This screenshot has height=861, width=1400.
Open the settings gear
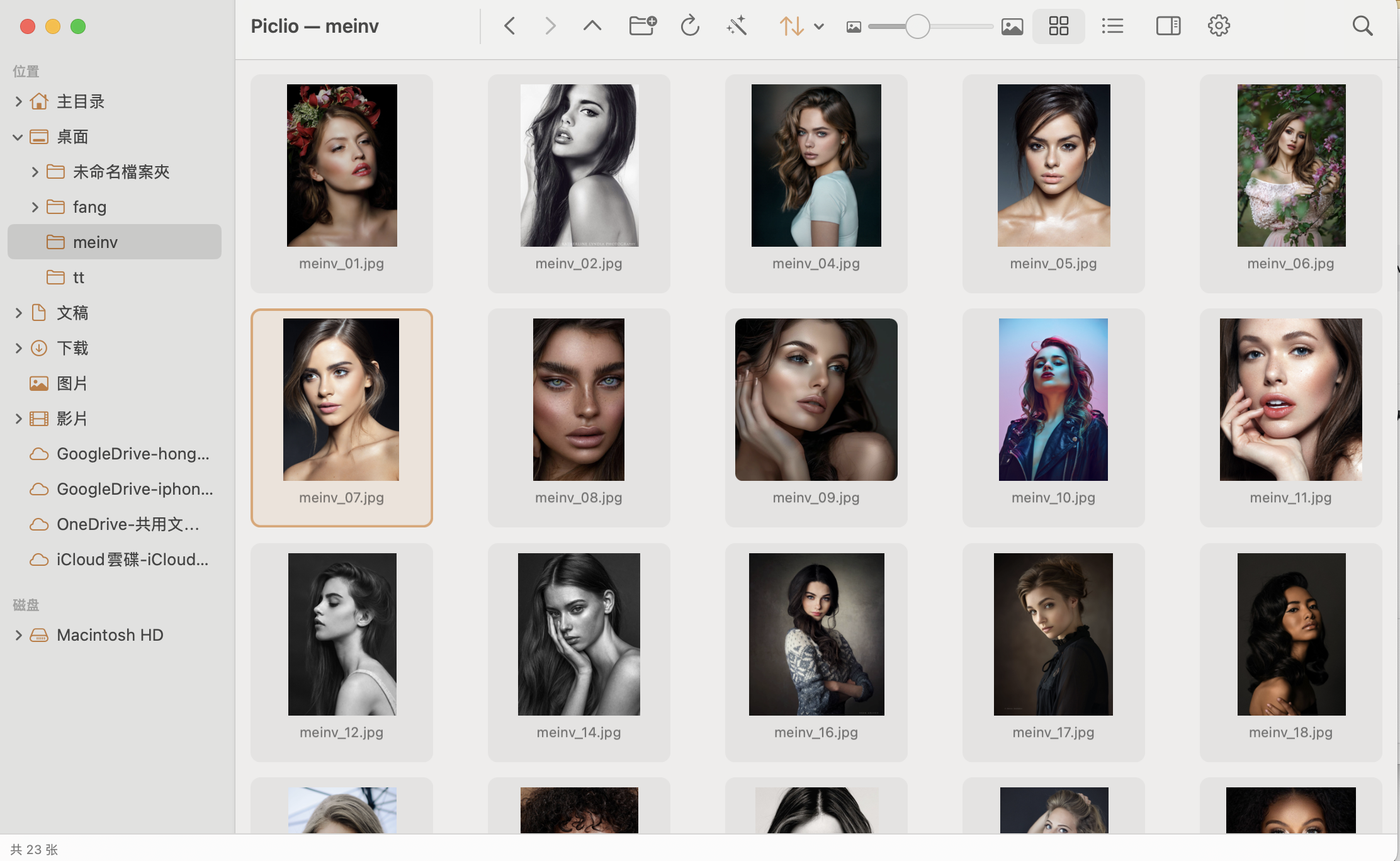1219,26
